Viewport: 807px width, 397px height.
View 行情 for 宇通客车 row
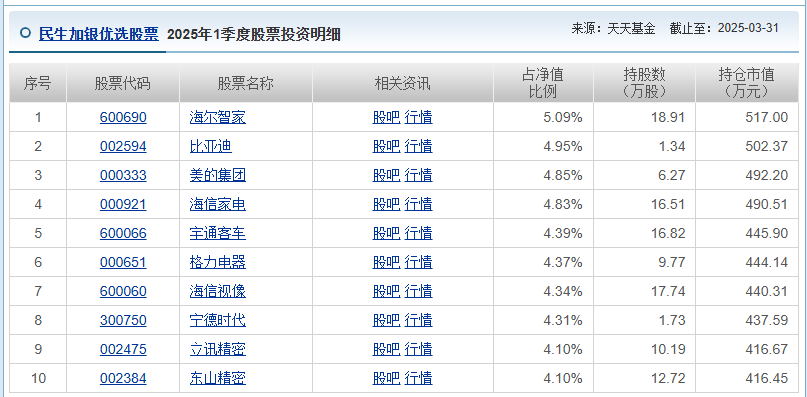[418, 233]
